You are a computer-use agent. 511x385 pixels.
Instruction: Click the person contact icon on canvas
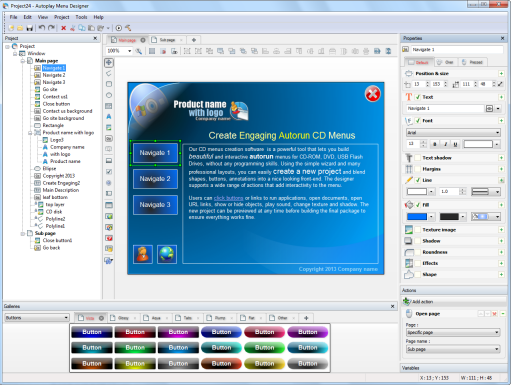coord(143,254)
